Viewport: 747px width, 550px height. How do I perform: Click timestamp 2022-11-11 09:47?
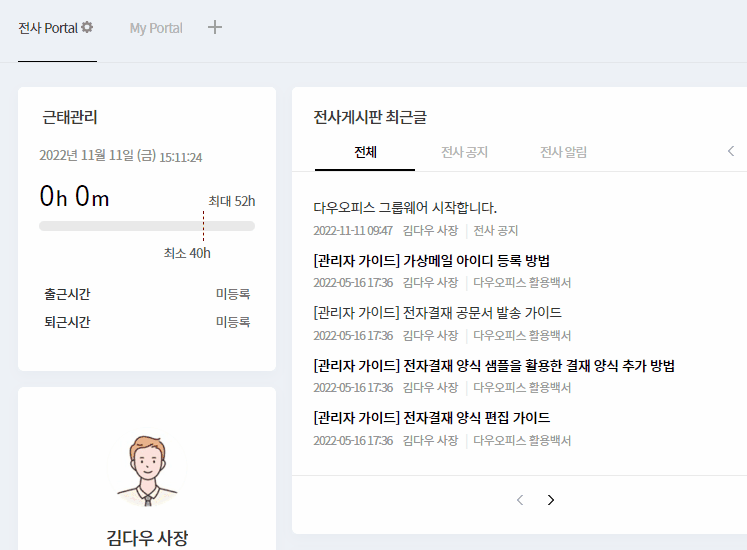coord(353,231)
